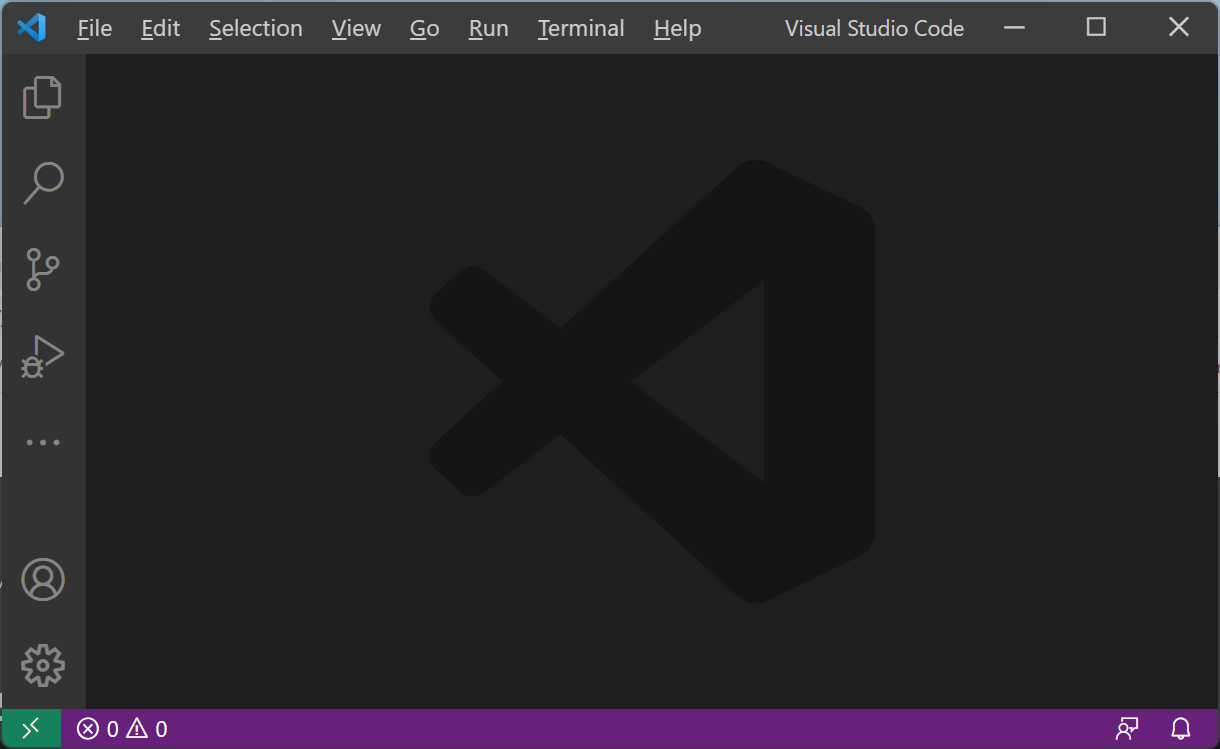Open the Run menu
1220x749 pixels.
(489, 29)
